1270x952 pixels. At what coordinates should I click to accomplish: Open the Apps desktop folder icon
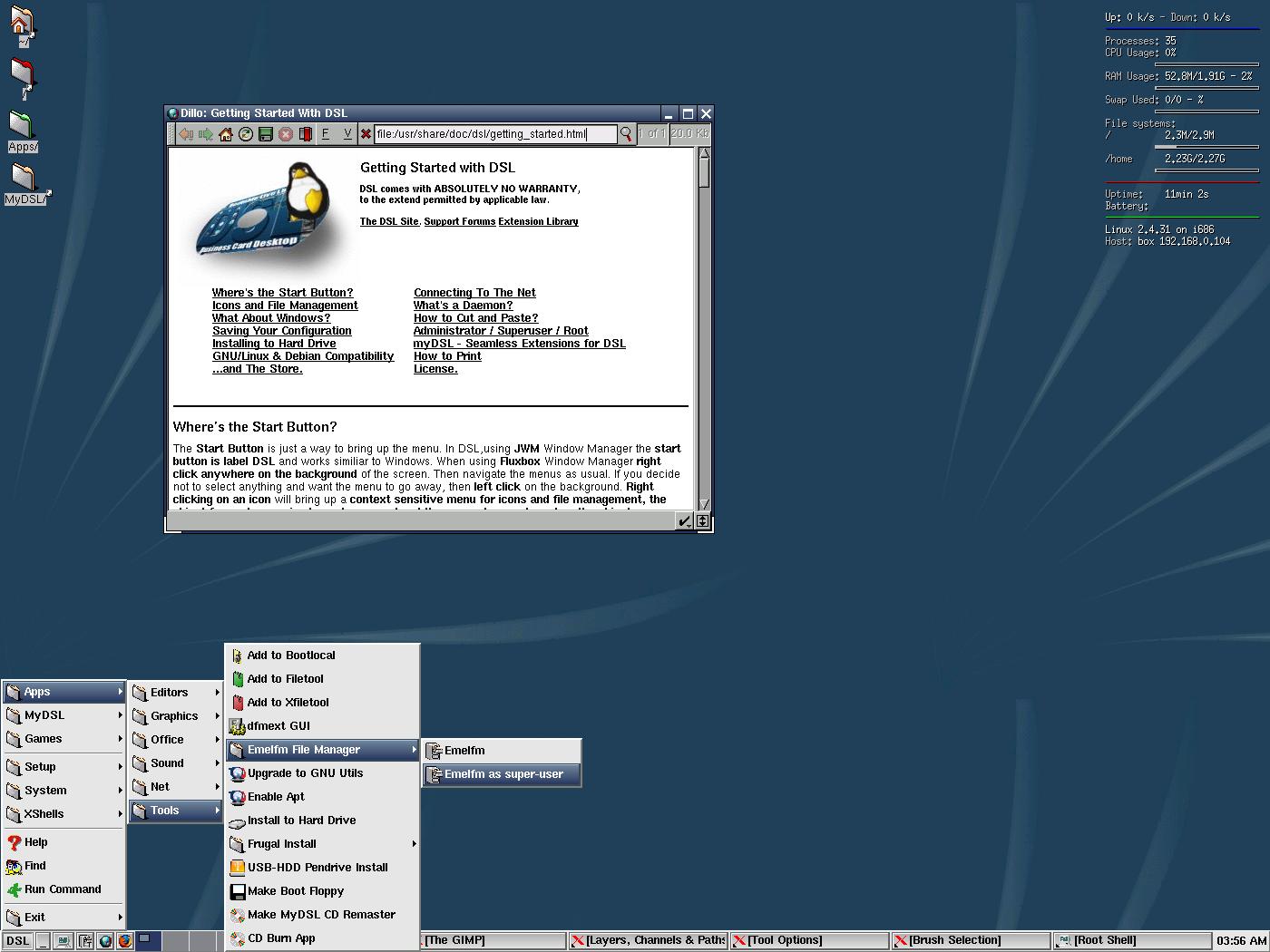click(x=23, y=131)
